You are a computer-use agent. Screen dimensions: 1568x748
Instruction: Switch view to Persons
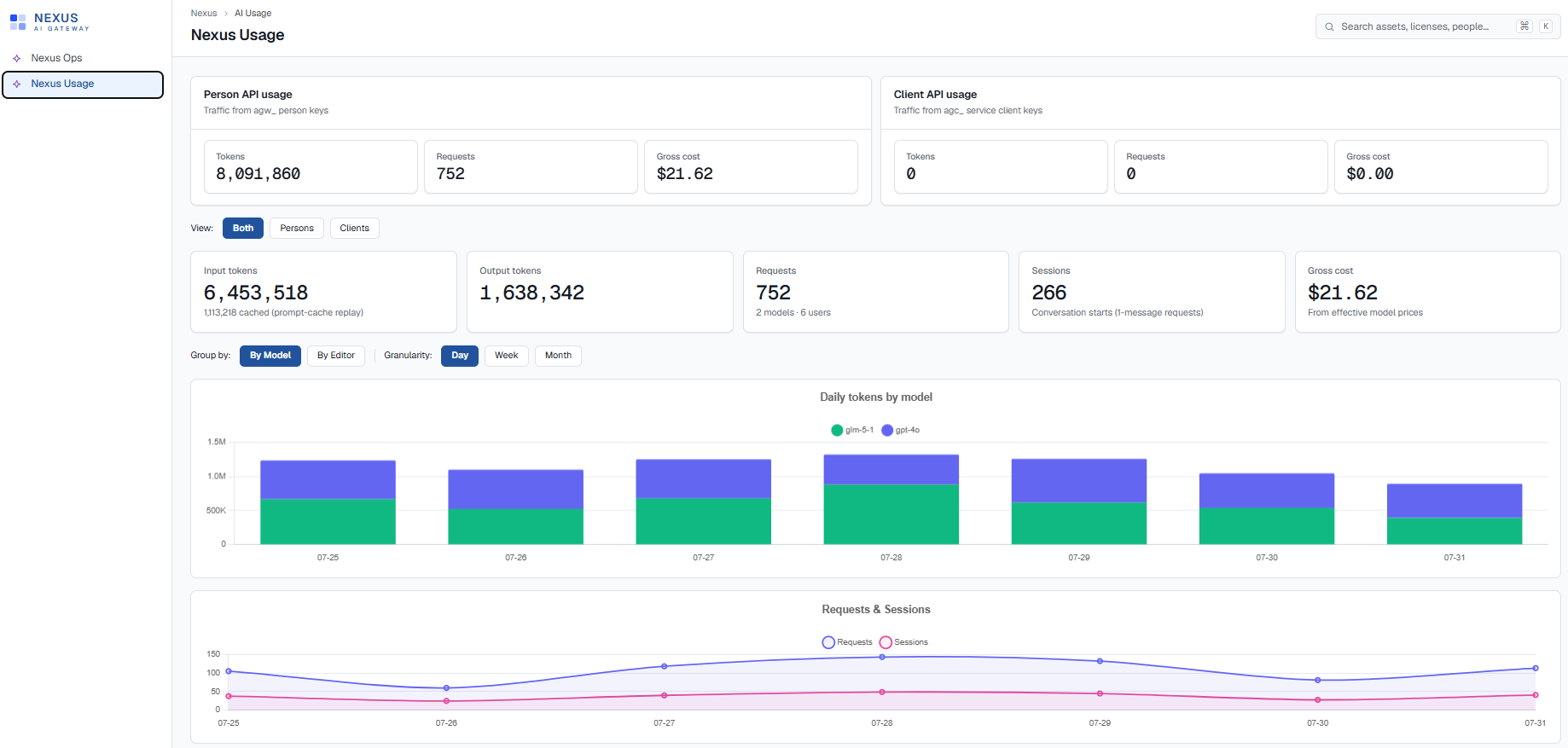coord(297,228)
